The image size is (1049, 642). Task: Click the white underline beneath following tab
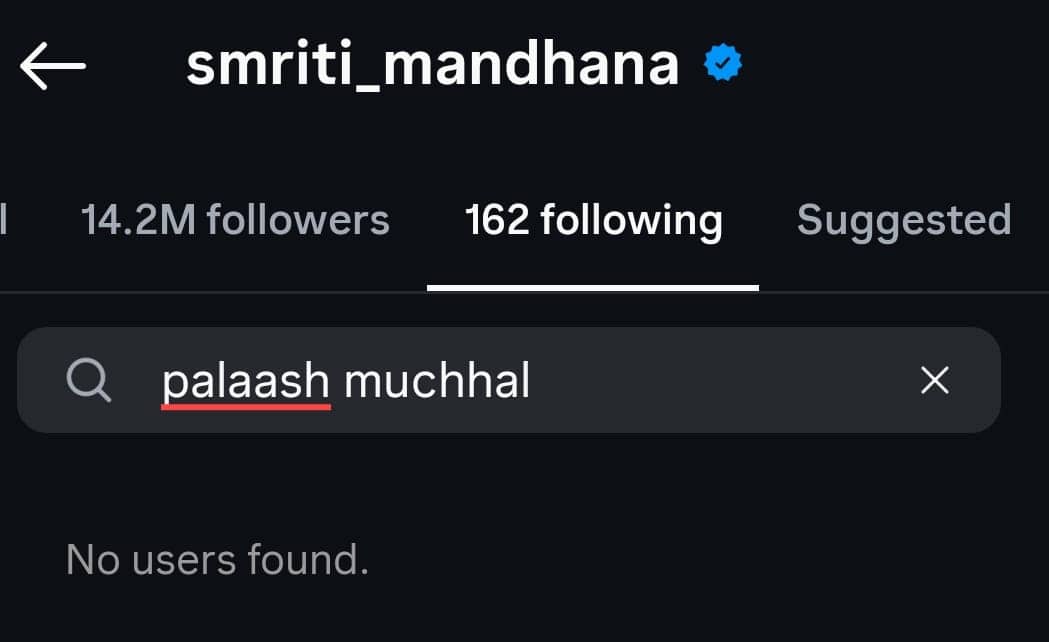pos(593,288)
